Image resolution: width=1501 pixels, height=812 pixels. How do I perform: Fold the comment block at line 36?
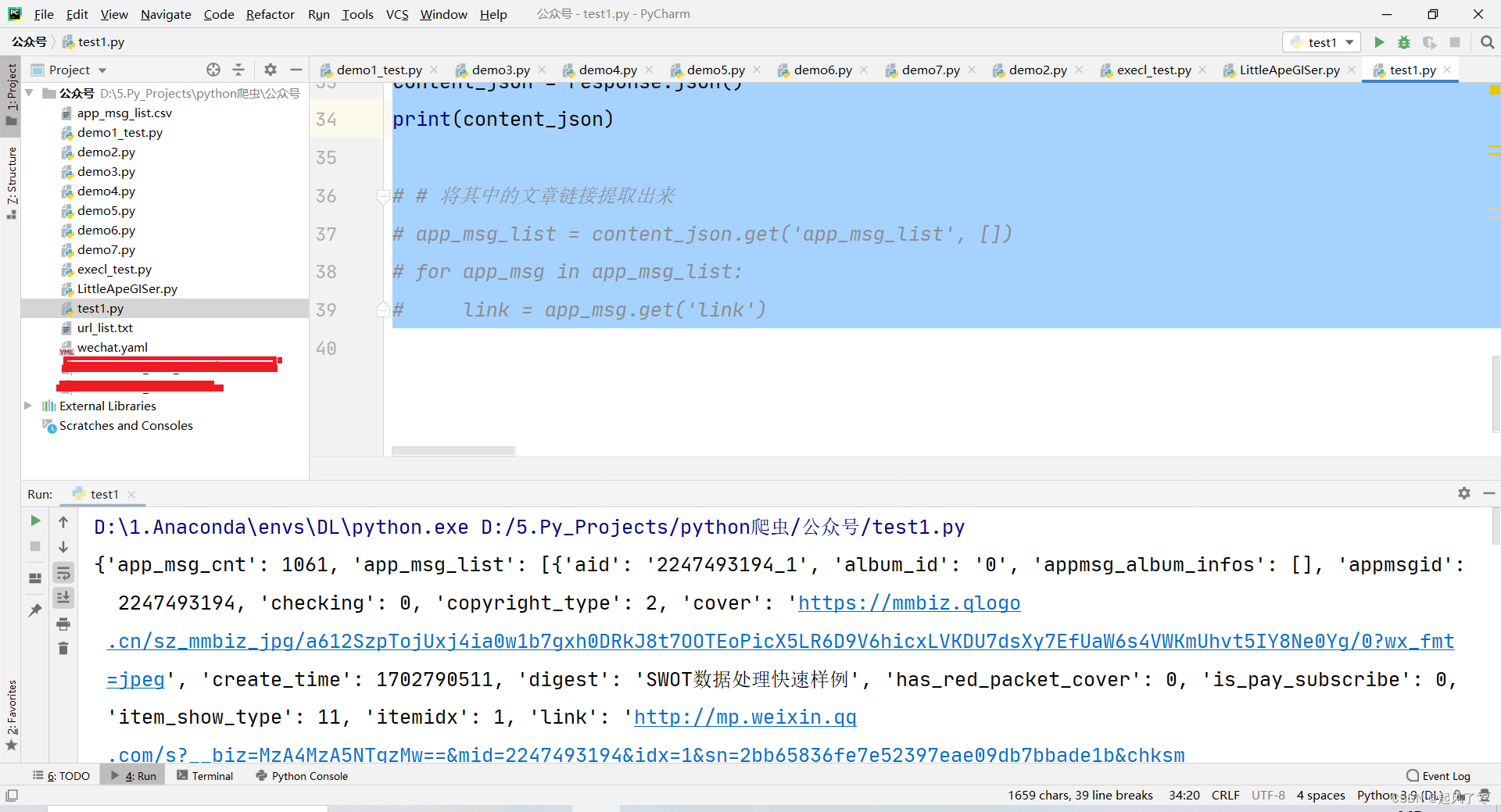pyautogui.click(x=383, y=196)
